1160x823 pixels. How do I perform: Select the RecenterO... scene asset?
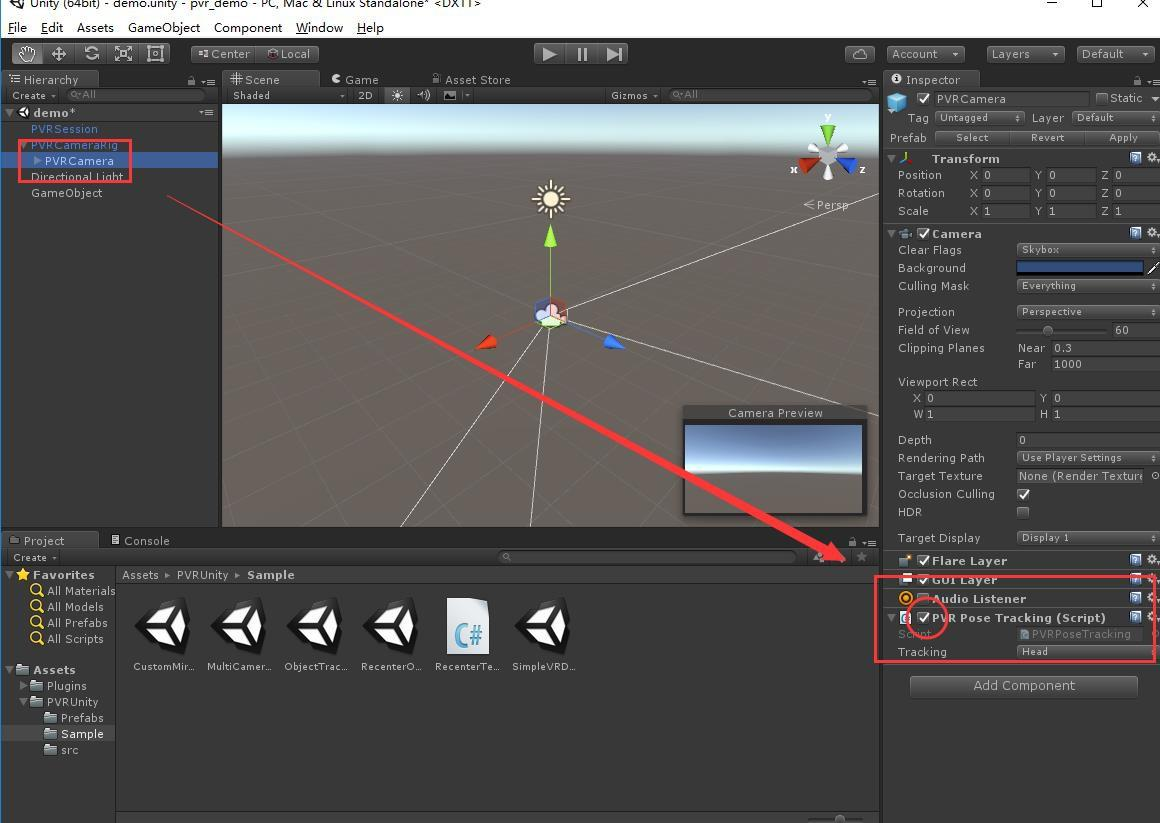click(x=391, y=626)
